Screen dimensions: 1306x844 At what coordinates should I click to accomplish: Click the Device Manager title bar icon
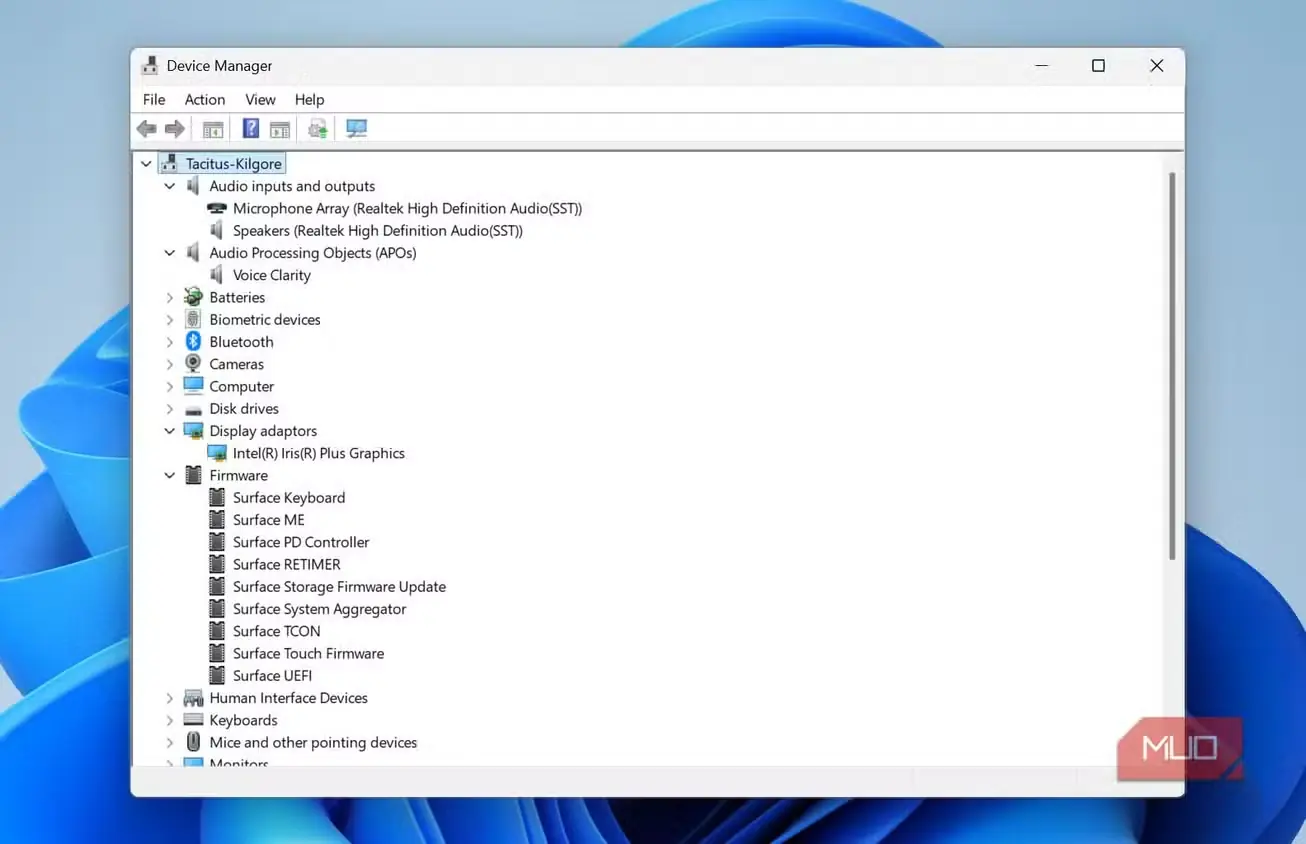(x=150, y=66)
